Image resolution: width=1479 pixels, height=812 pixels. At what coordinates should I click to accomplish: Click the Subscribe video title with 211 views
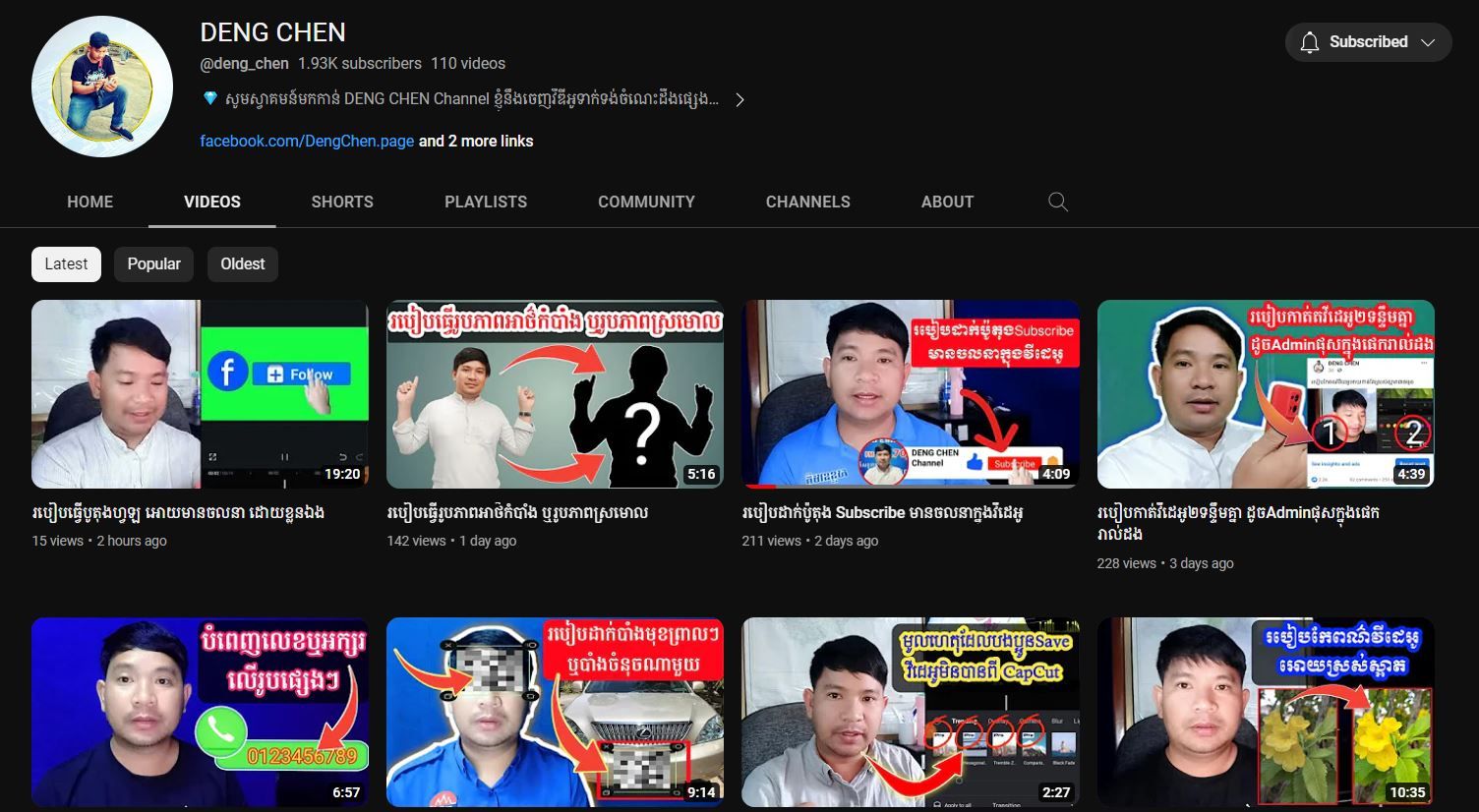(x=882, y=512)
